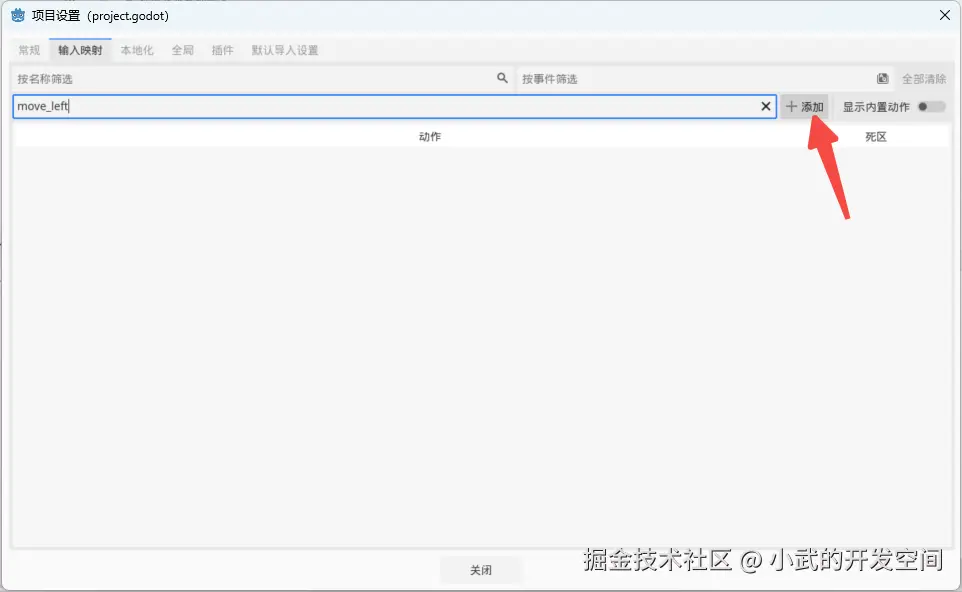Switch to the 本地化 tab
The height and width of the screenshot is (592, 962).
pos(140,49)
